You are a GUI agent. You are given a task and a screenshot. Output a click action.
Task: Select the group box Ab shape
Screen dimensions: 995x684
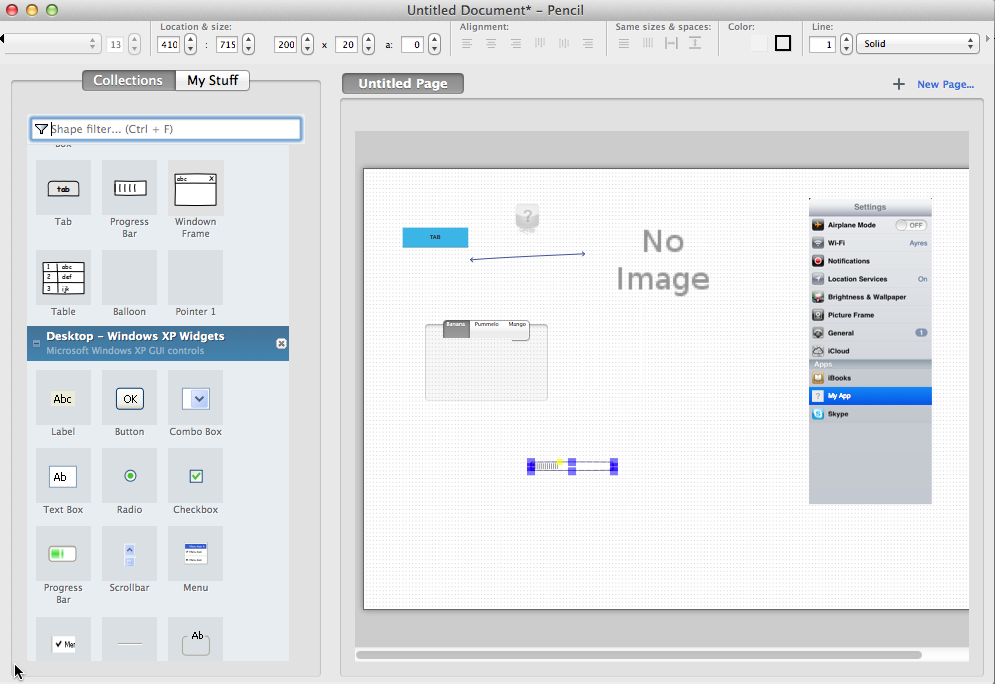coord(195,640)
